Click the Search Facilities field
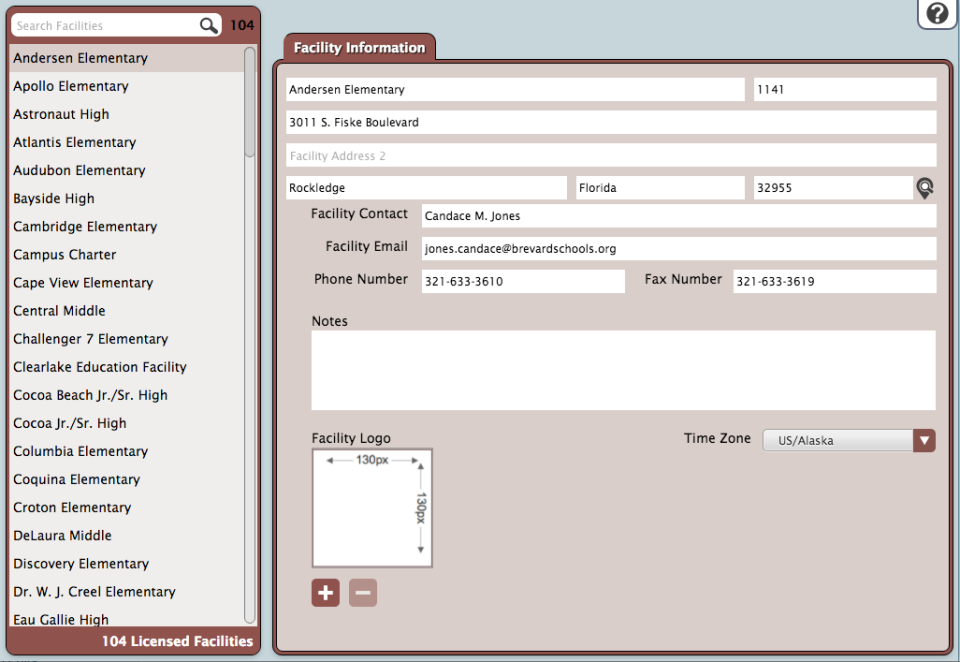This screenshot has width=960, height=662. 103,26
